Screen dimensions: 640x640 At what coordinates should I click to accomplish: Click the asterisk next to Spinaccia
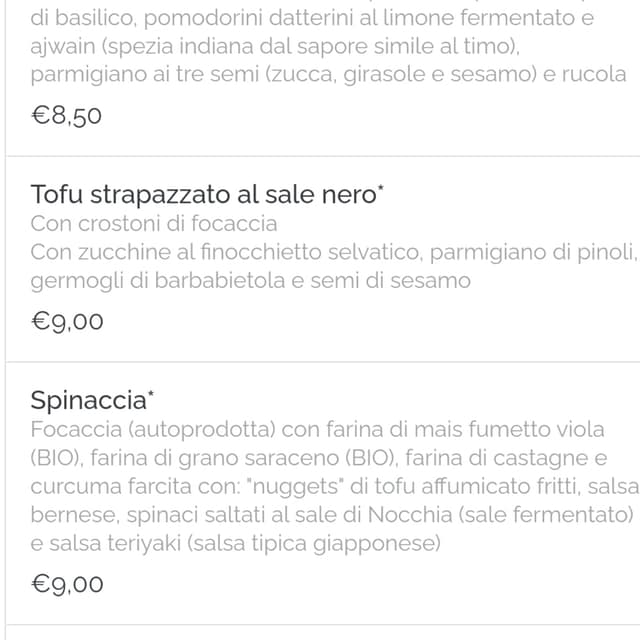click(x=151, y=393)
